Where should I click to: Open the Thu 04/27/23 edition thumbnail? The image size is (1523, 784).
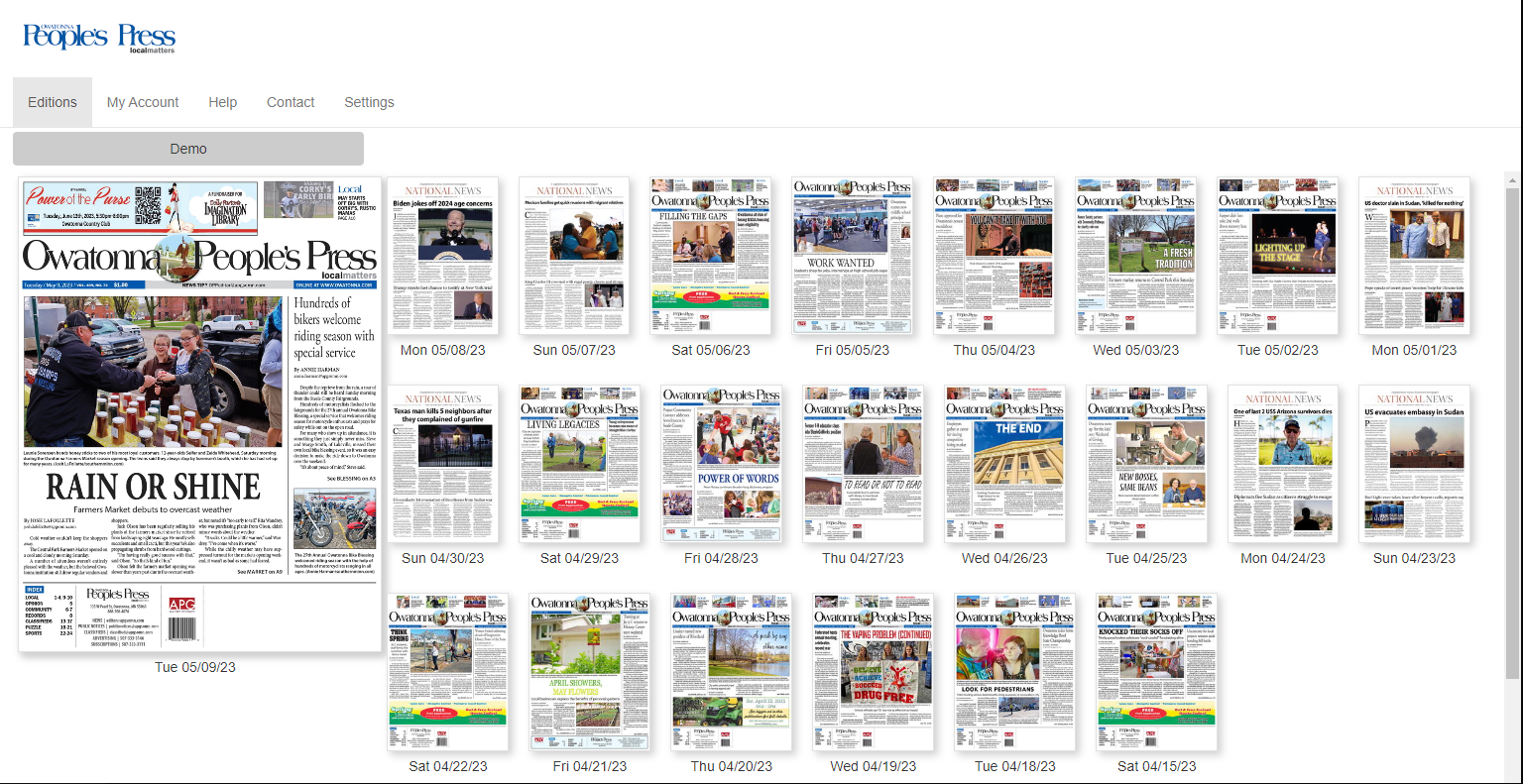coord(864,464)
